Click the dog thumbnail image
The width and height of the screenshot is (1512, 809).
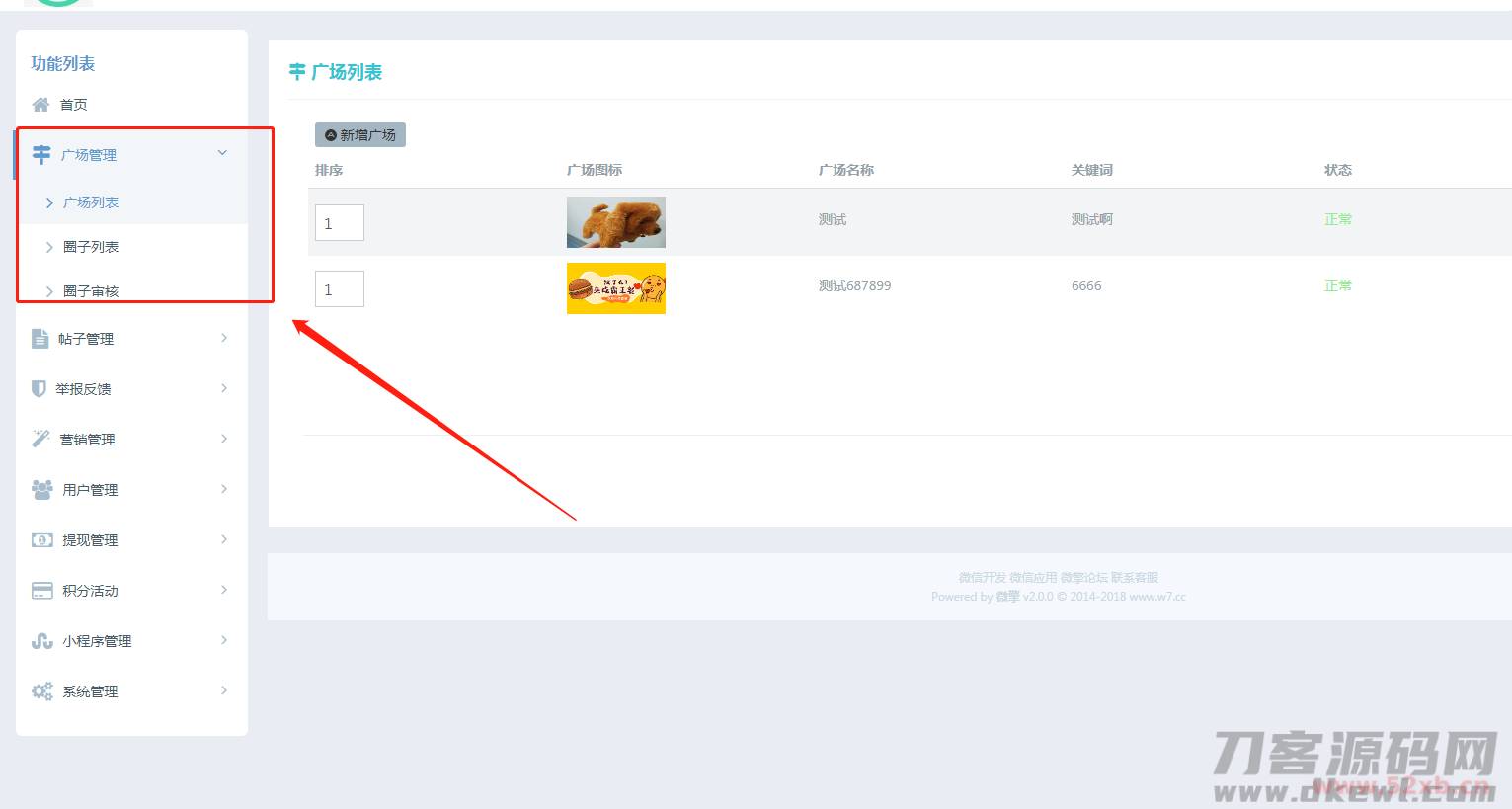coord(615,222)
